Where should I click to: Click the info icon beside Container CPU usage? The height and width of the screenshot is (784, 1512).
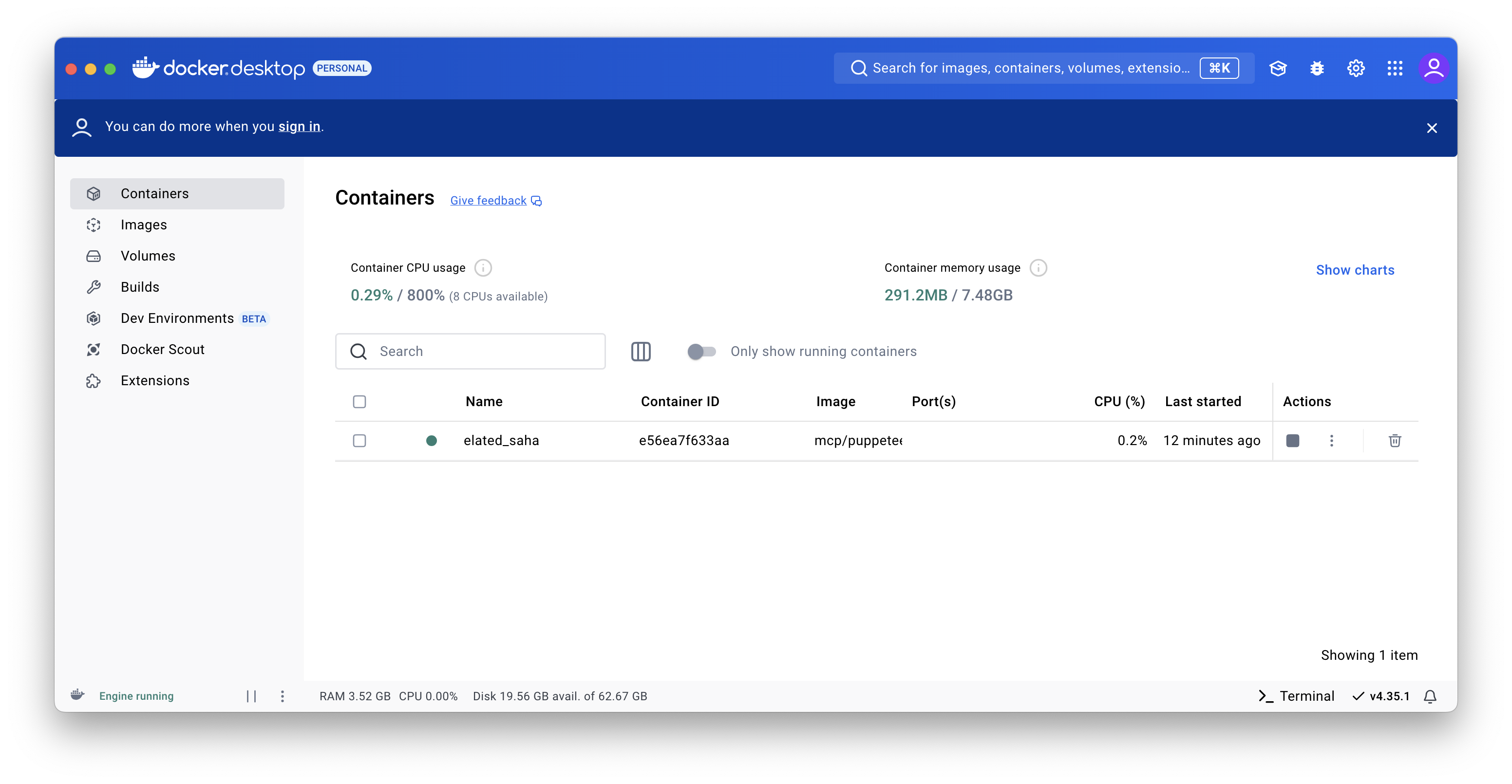tap(482, 268)
